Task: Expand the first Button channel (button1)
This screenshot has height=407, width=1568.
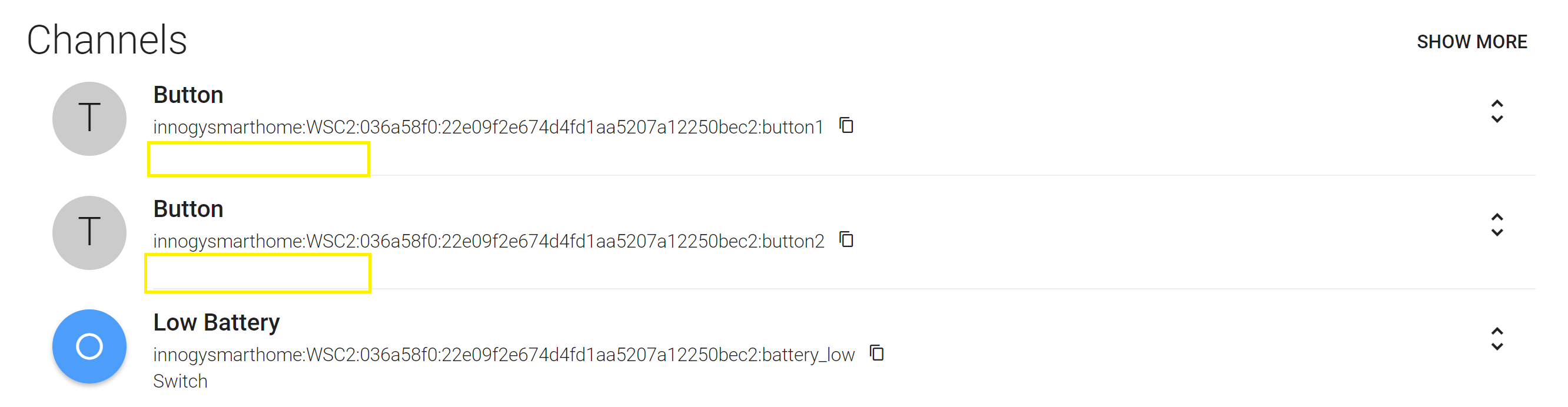Action: 1497,111
